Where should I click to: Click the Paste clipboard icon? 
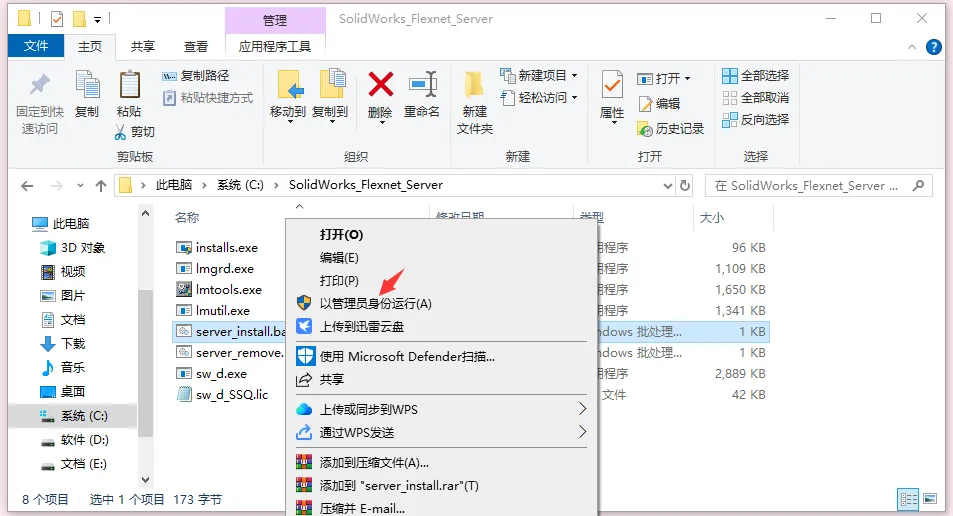coord(129,84)
